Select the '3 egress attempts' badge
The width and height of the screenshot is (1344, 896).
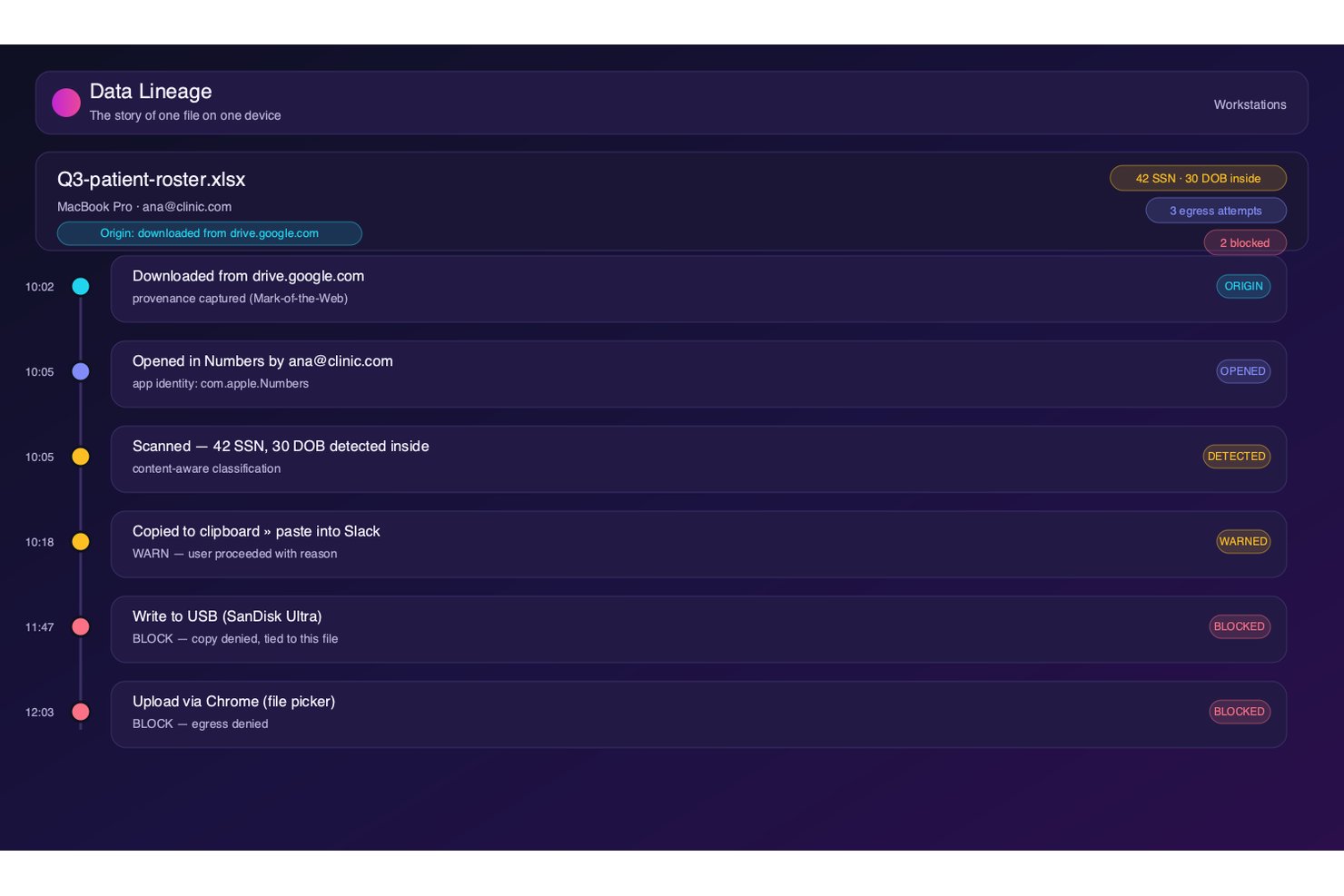click(x=1216, y=211)
